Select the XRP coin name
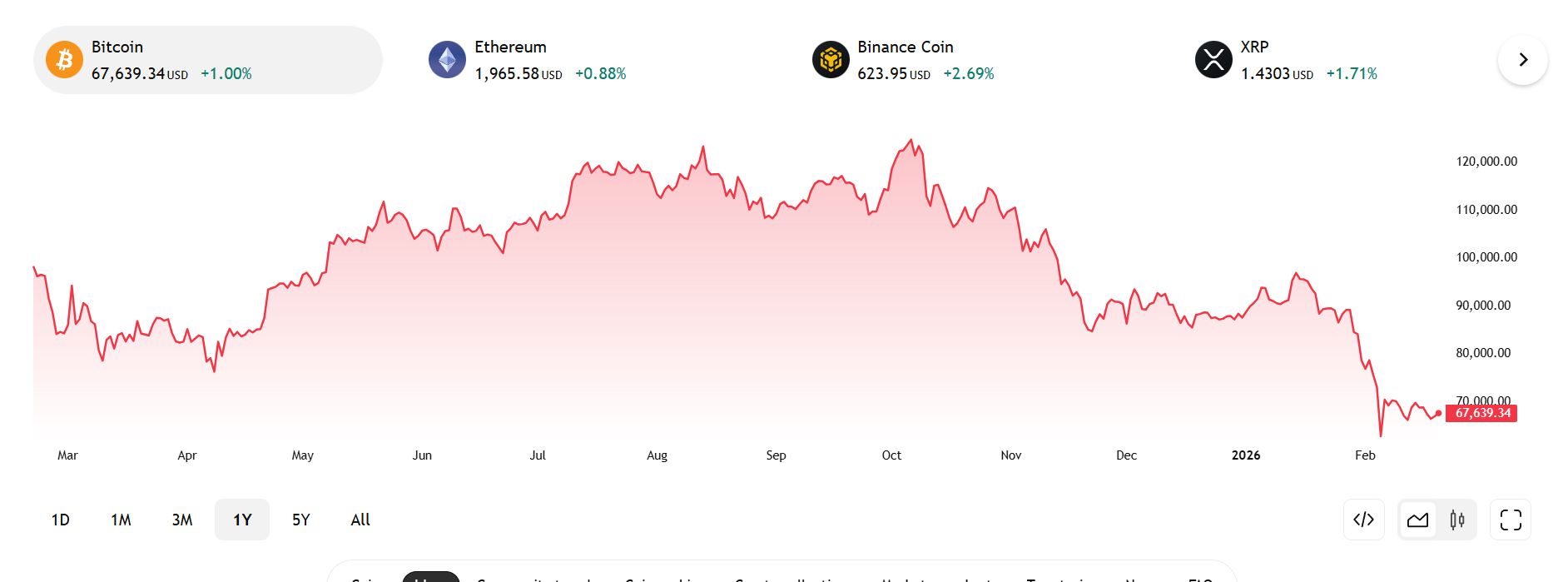1568x582 pixels. tap(1254, 47)
